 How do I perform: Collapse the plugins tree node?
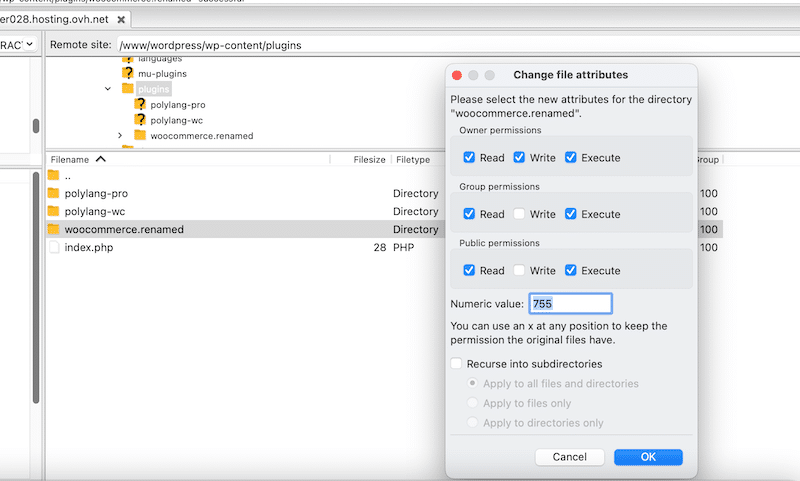[108, 89]
